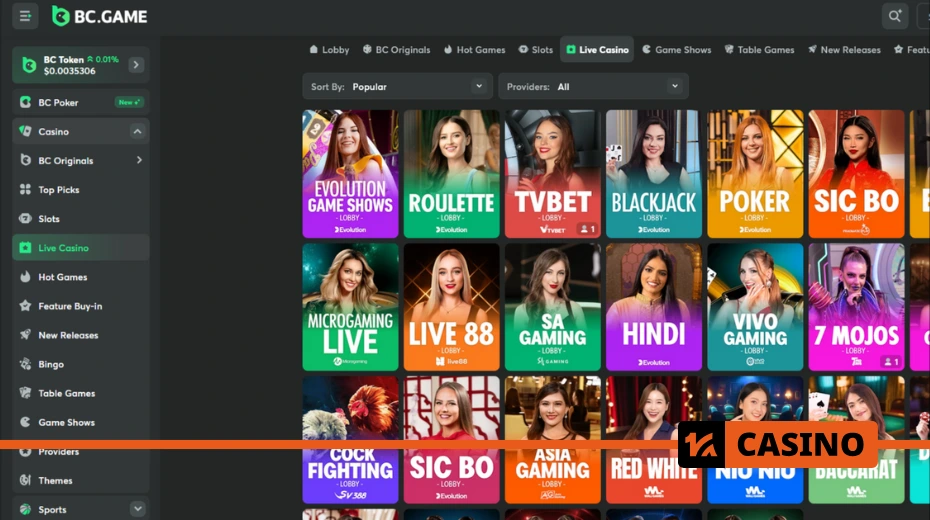
Task: Select the Live Casino tab
Action: tap(597, 50)
